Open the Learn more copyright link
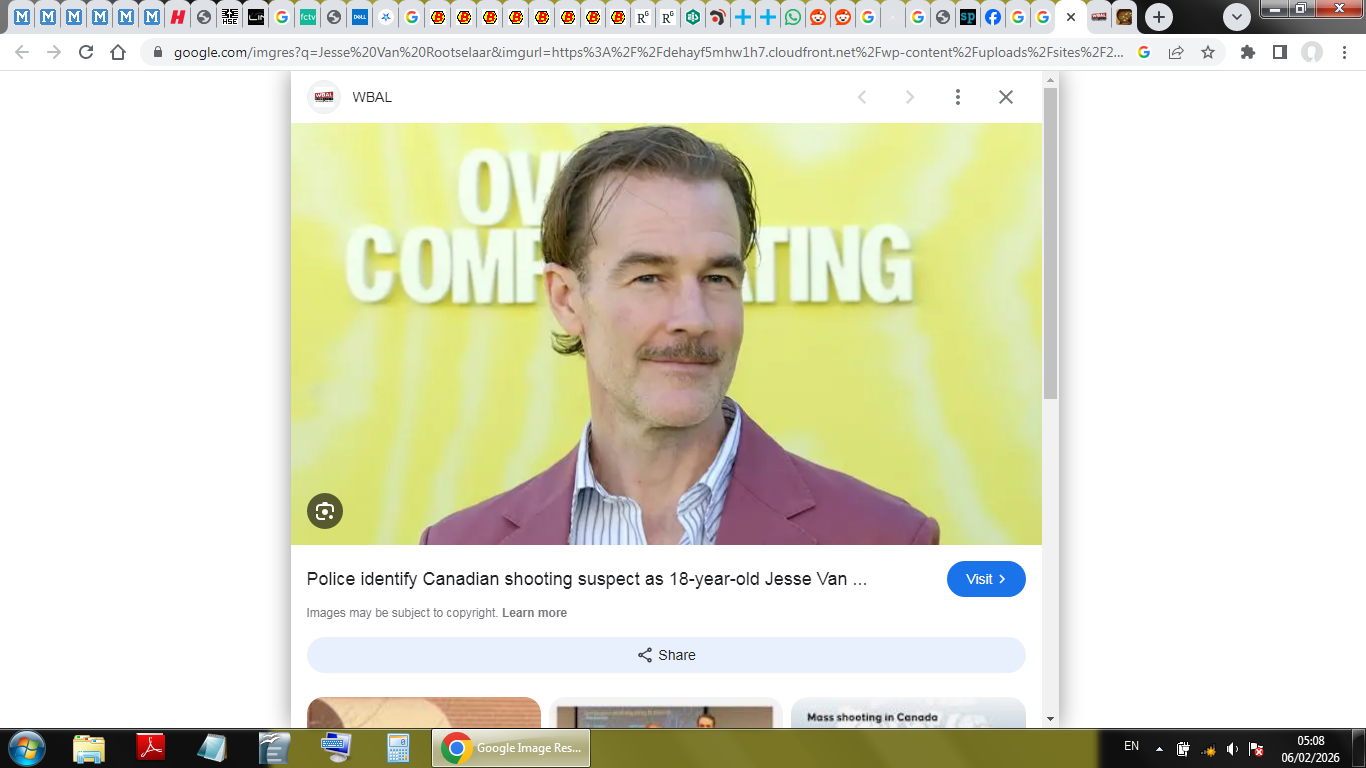The image size is (1366, 768). [534, 613]
